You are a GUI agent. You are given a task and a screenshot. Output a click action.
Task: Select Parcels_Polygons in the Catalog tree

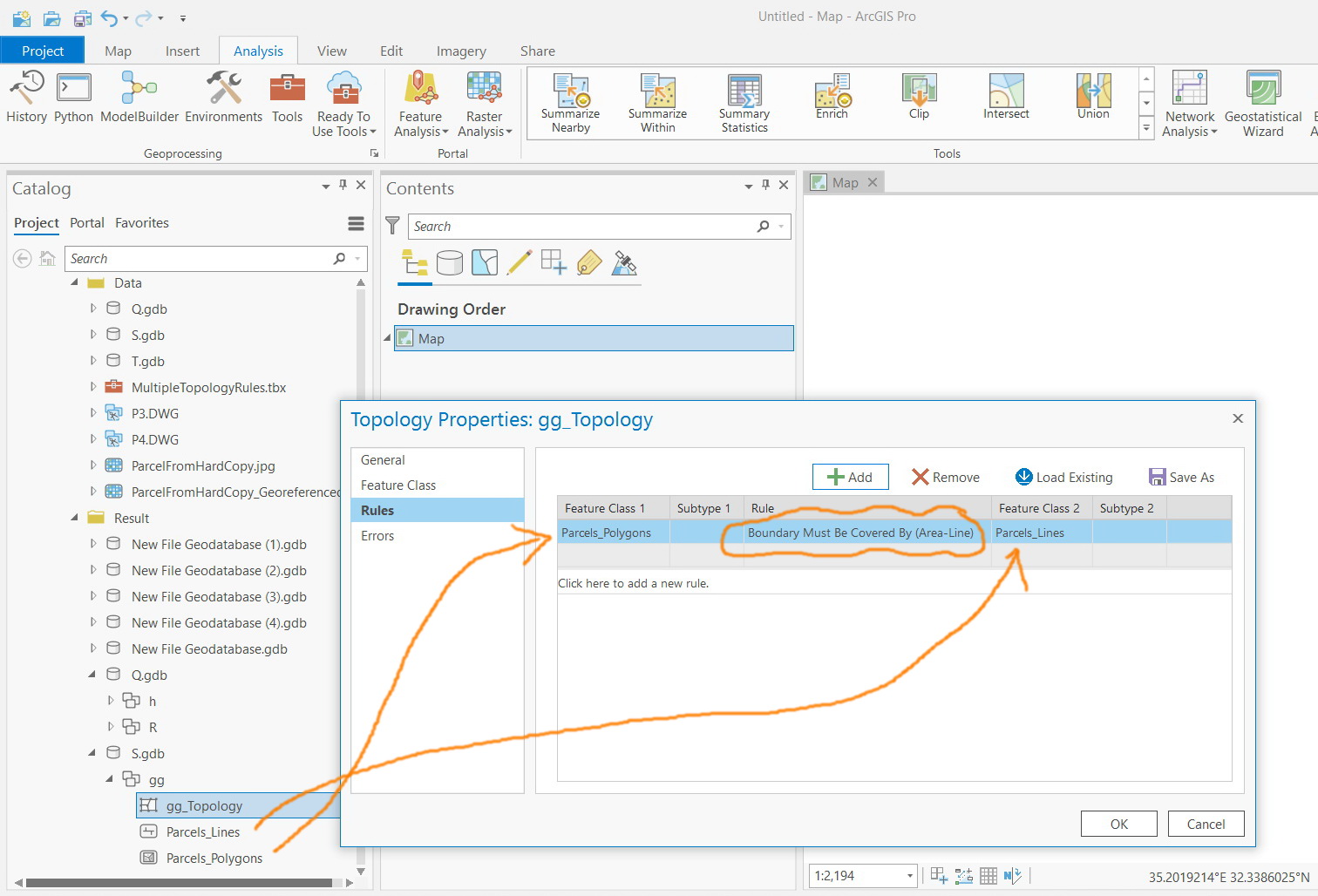point(214,859)
